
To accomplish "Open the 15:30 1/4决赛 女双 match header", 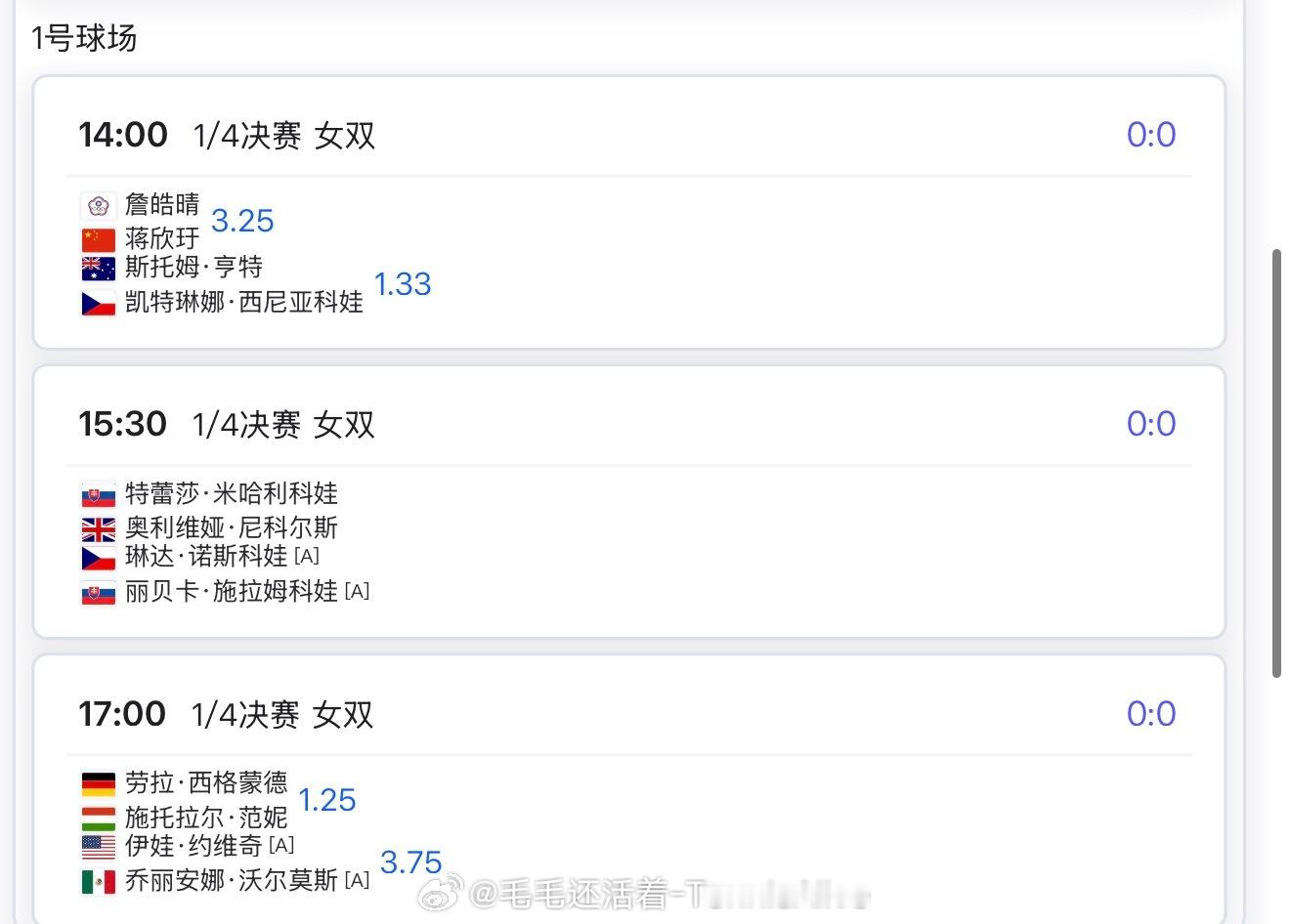I will (227, 424).
